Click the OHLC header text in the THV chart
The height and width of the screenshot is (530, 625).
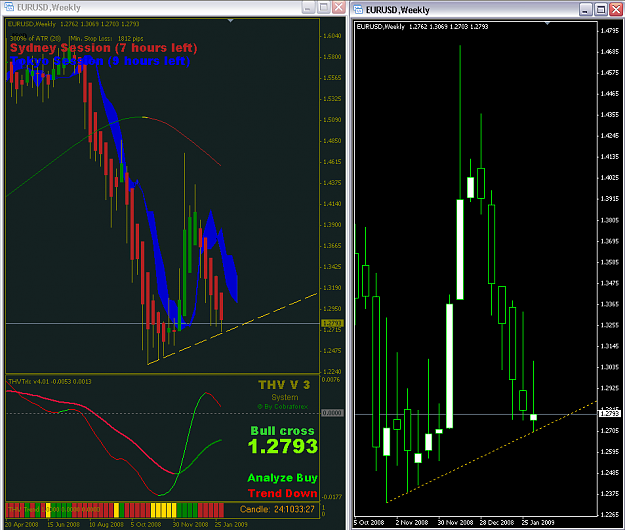[x=73, y=24]
